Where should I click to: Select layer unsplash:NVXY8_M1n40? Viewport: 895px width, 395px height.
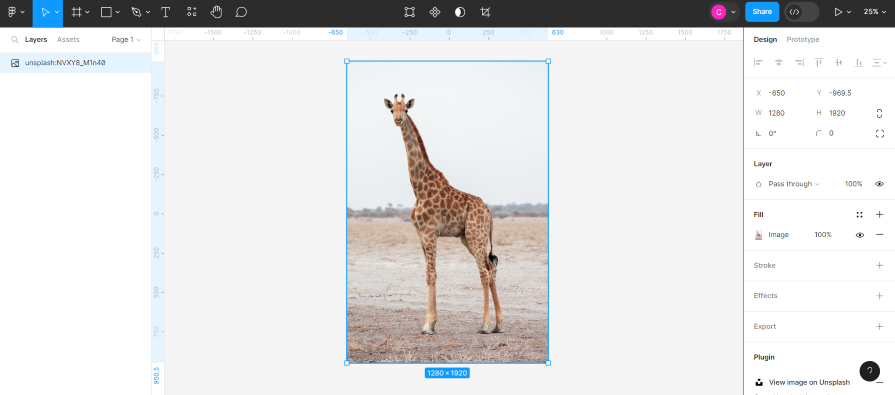(x=75, y=63)
